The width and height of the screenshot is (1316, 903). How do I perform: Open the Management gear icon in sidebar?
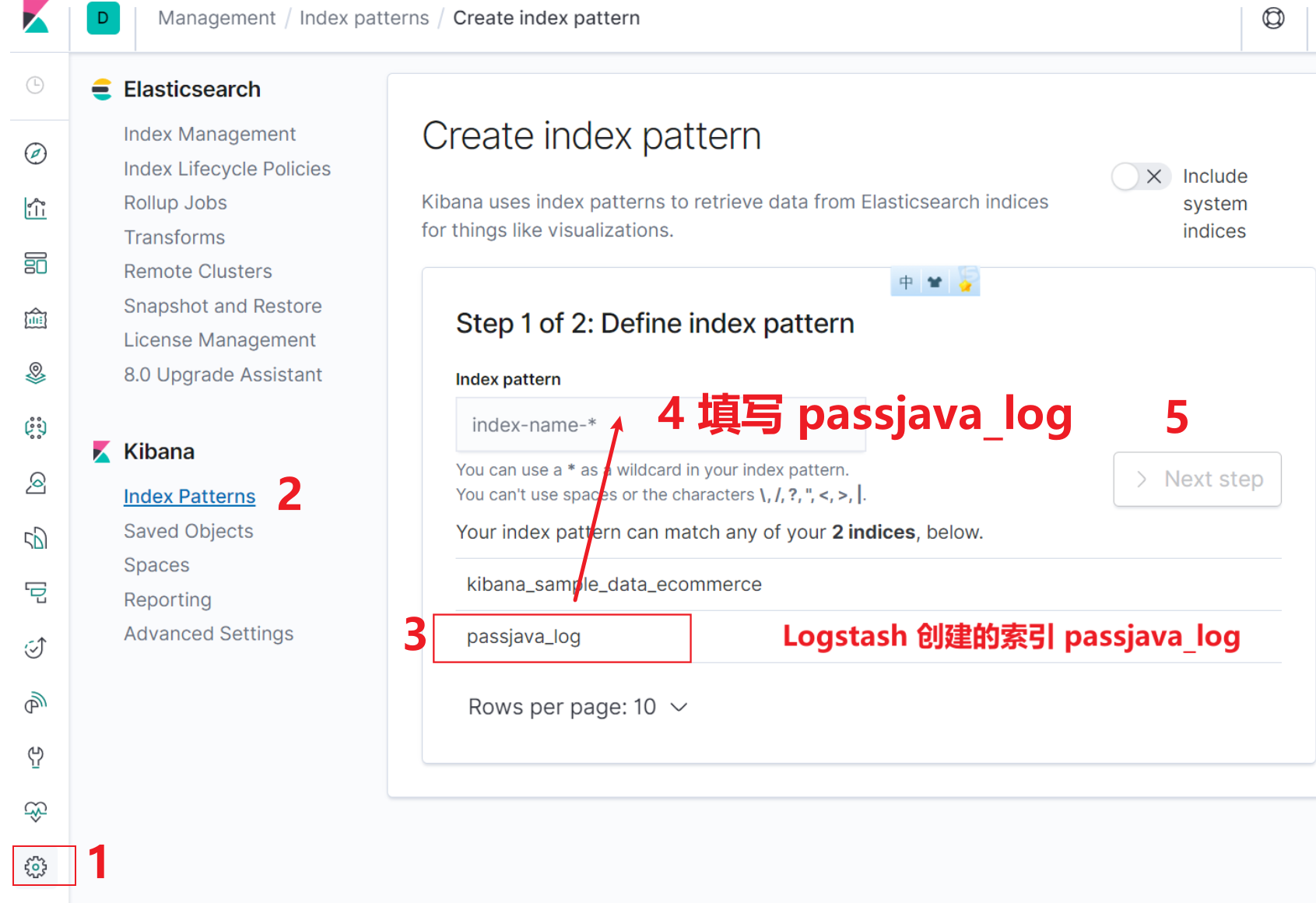(36, 866)
